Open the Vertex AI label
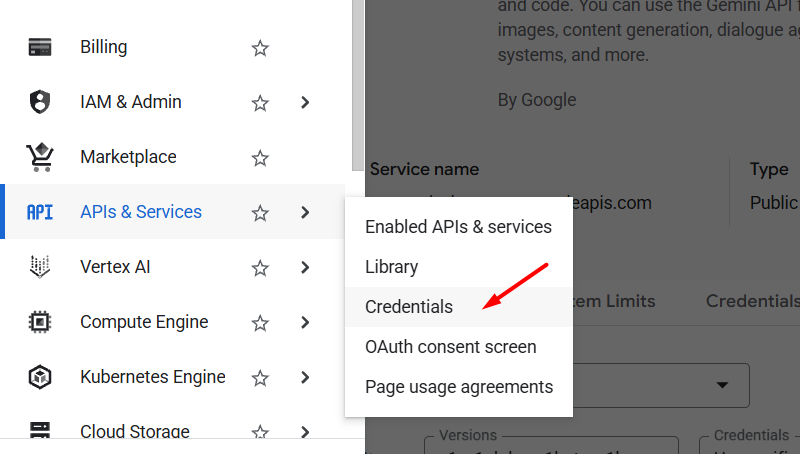Screen dimensions: 800x454 pyautogui.click(x=115, y=267)
